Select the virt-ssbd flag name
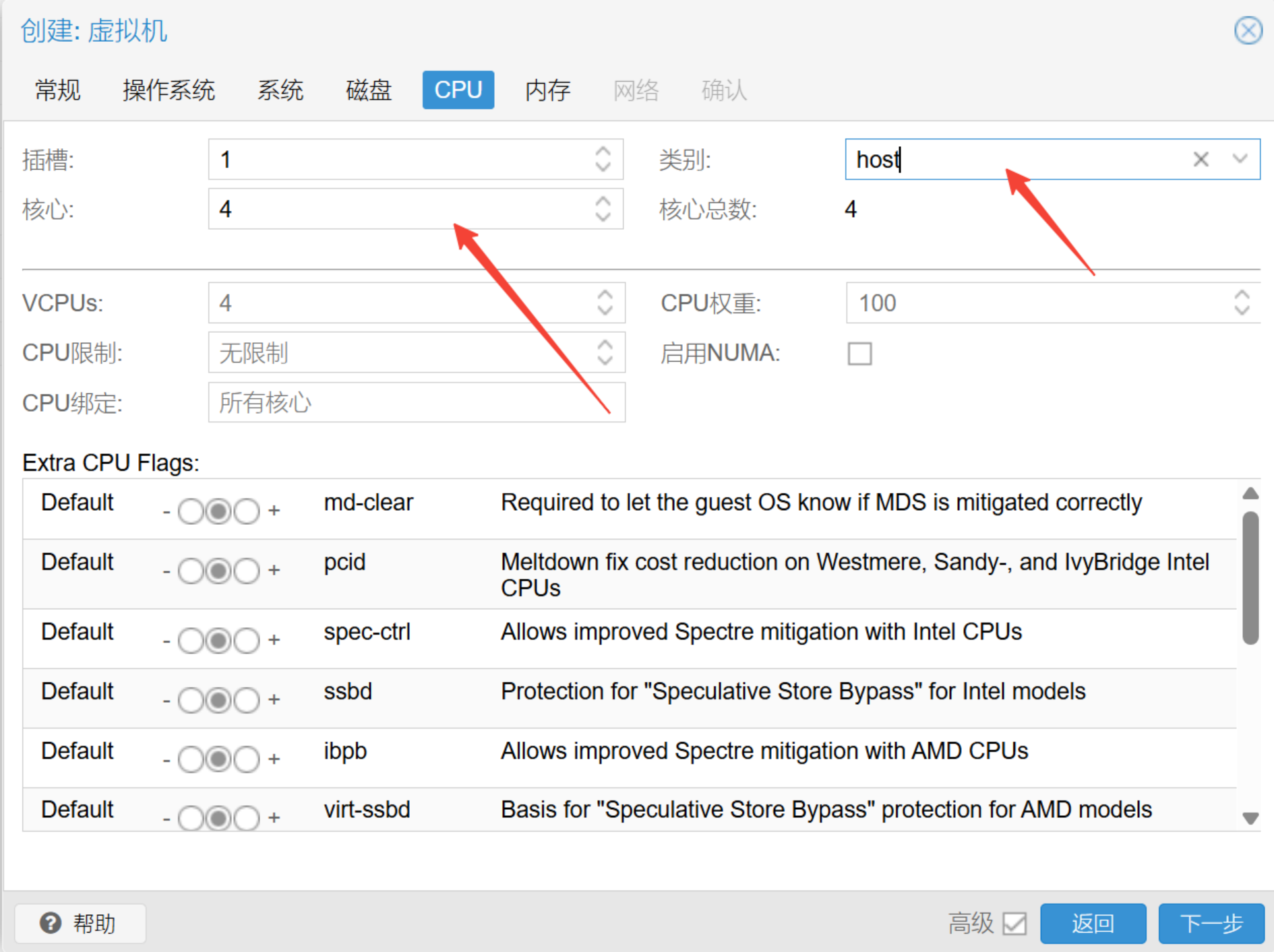 click(x=367, y=809)
